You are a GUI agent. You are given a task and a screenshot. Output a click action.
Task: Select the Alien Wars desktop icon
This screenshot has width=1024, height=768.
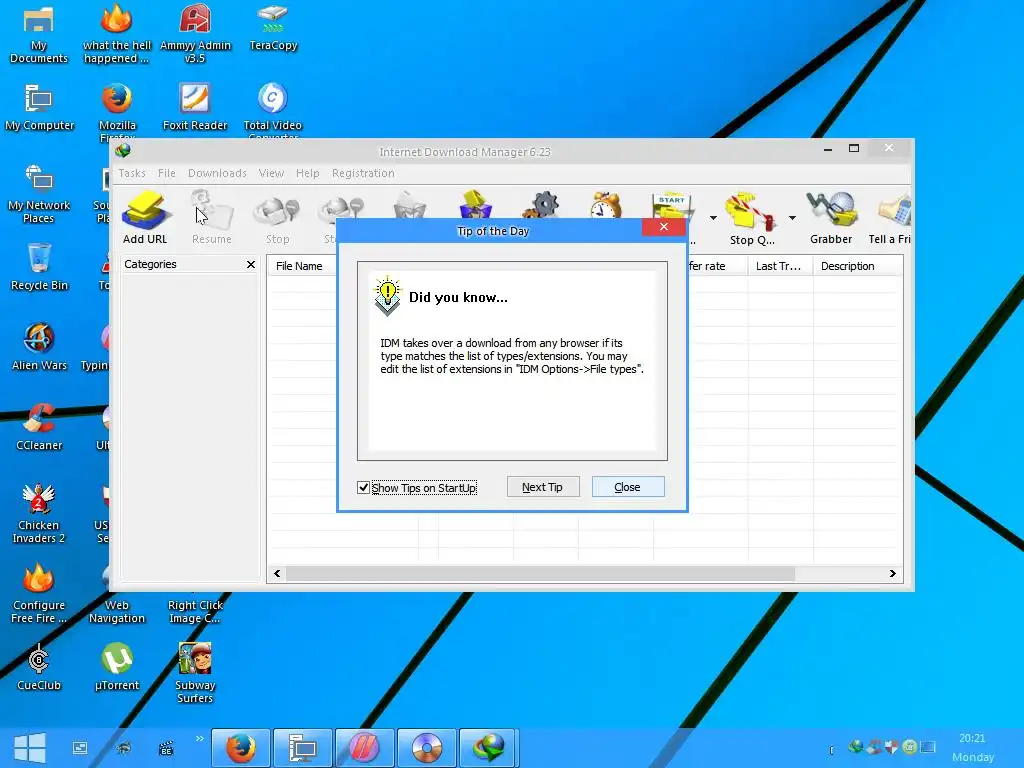point(39,347)
